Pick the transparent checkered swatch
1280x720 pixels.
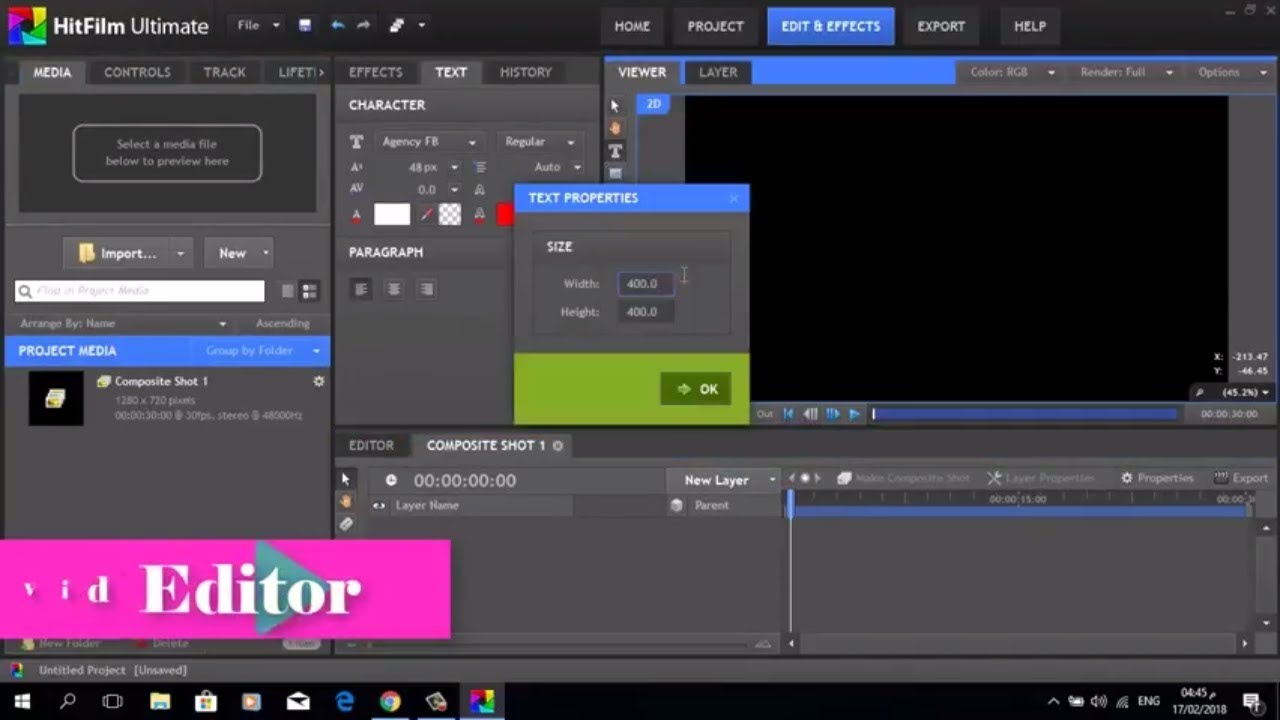(x=450, y=214)
